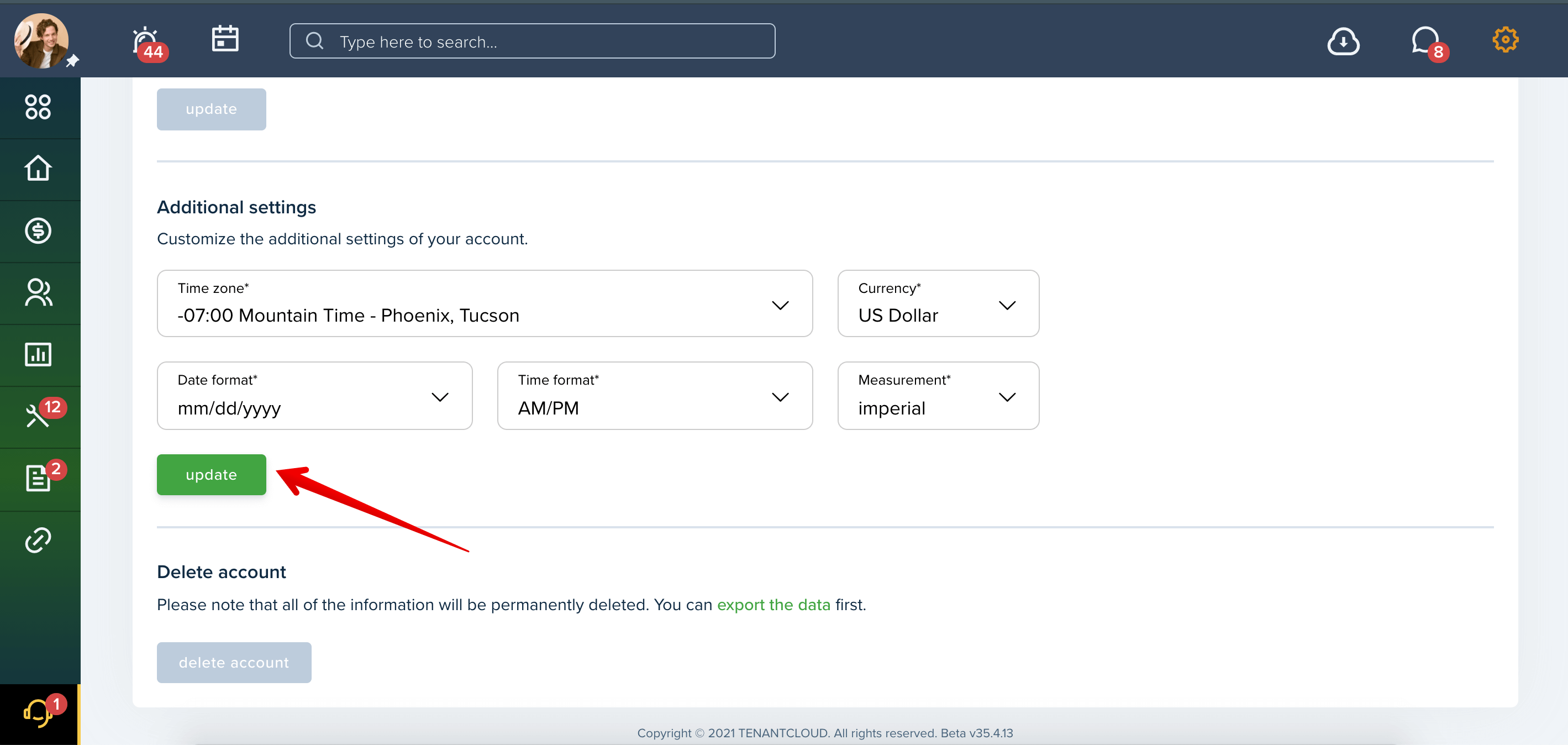
Task: Click the 'Additional settings' heading
Action: pos(236,207)
